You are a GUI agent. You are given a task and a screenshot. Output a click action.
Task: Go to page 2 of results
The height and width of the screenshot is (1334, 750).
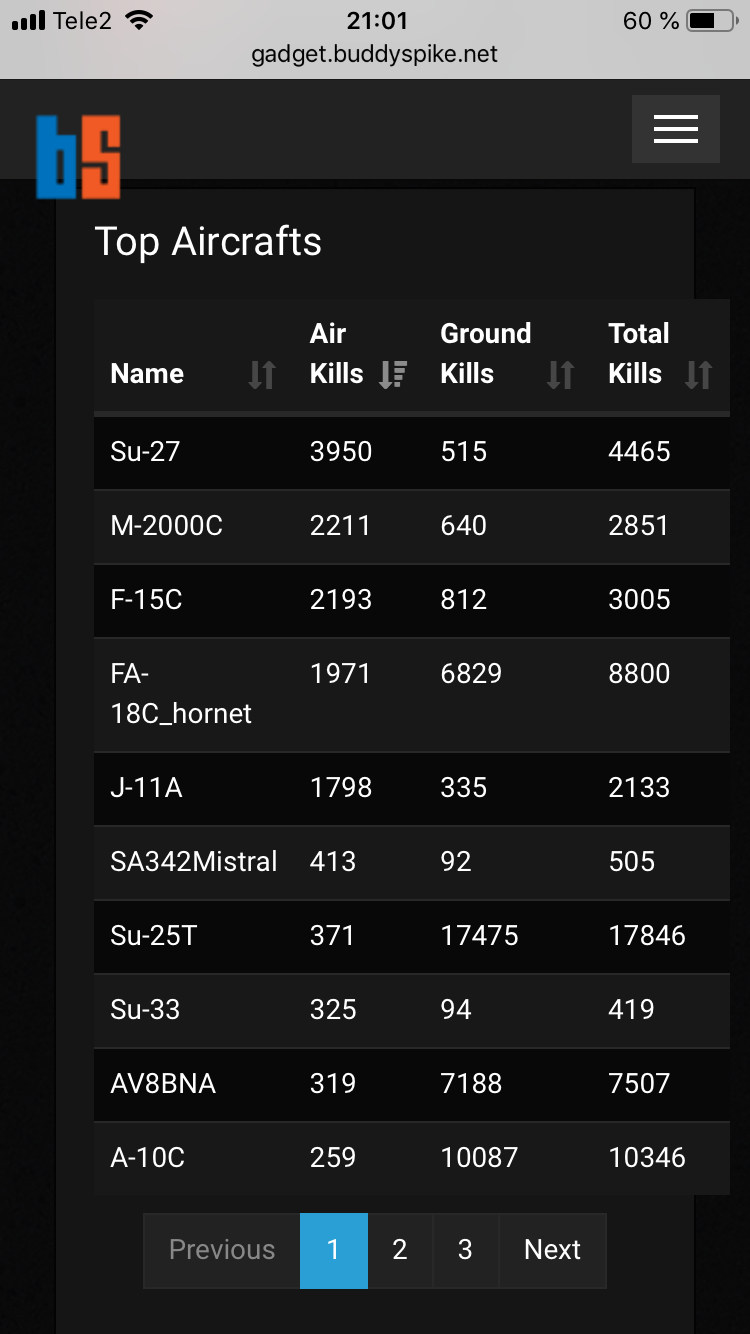point(400,1250)
